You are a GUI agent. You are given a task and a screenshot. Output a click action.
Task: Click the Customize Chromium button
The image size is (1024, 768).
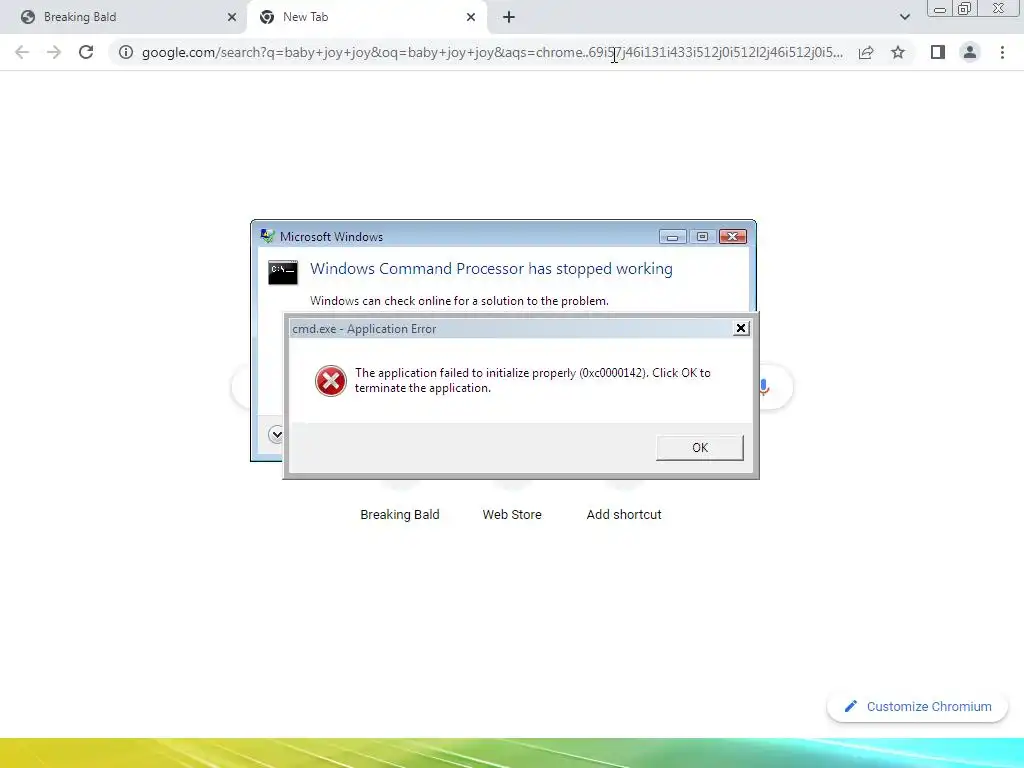pyautogui.click(x=918, y=707)
